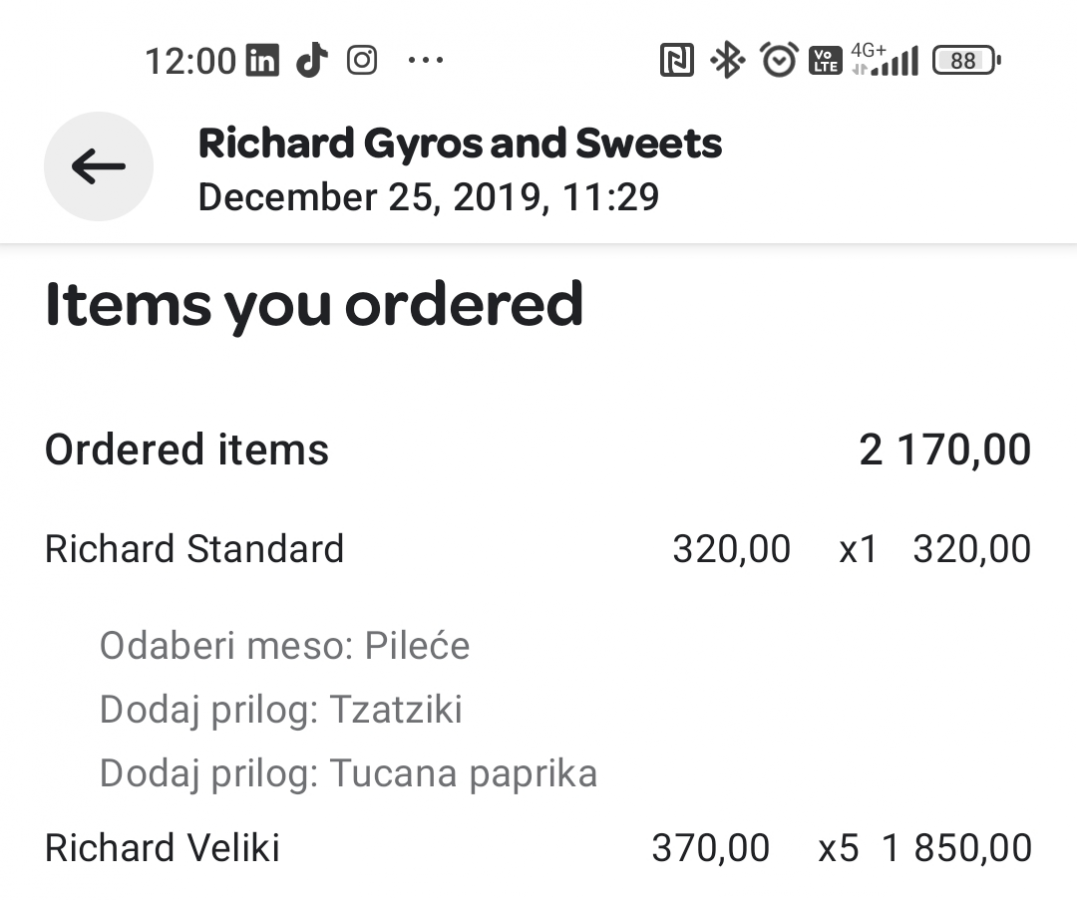Tap the alarm clock status icon
1077x900 pixels.
(x=779, y=61)
